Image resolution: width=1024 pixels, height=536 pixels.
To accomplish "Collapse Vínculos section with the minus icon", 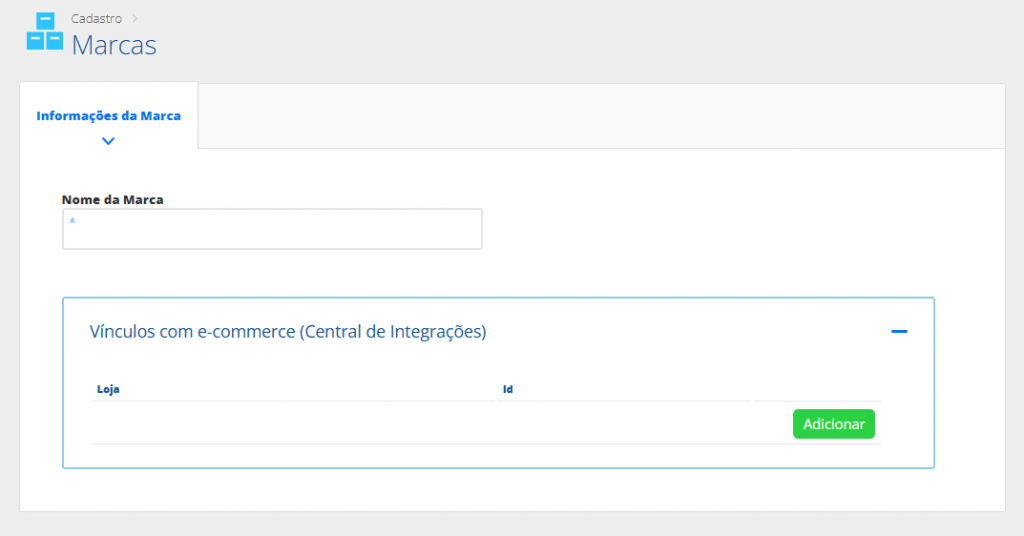I will [x=899, y=331].
